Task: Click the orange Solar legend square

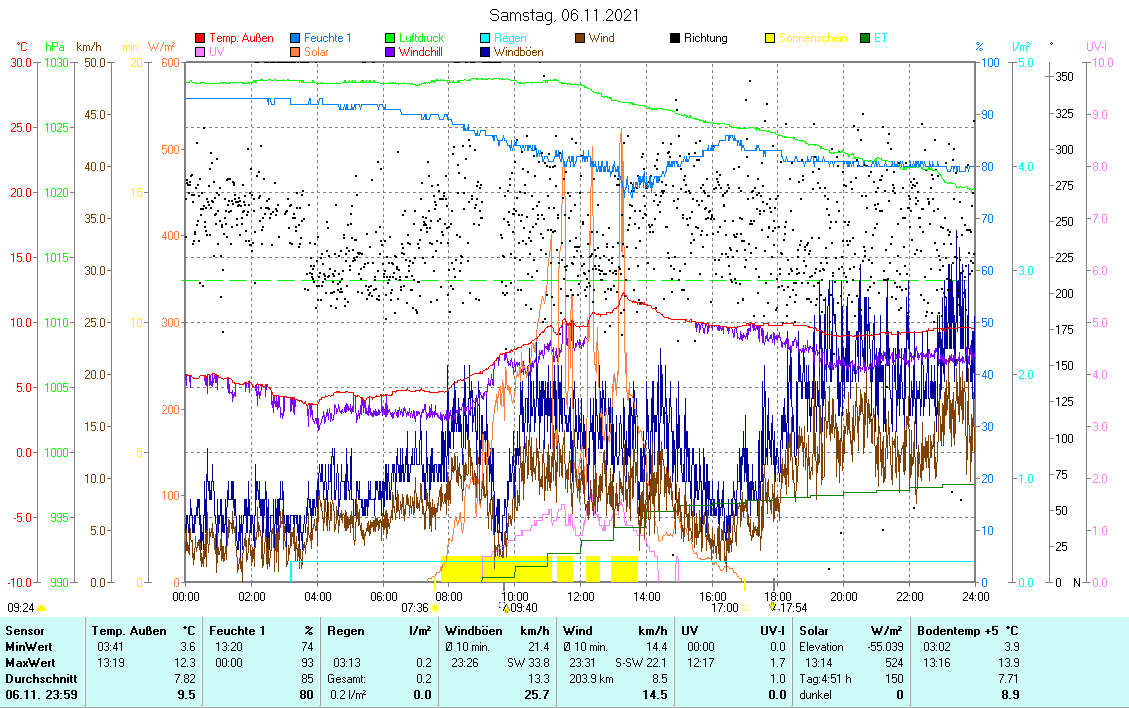Action: tap(295, 51)
